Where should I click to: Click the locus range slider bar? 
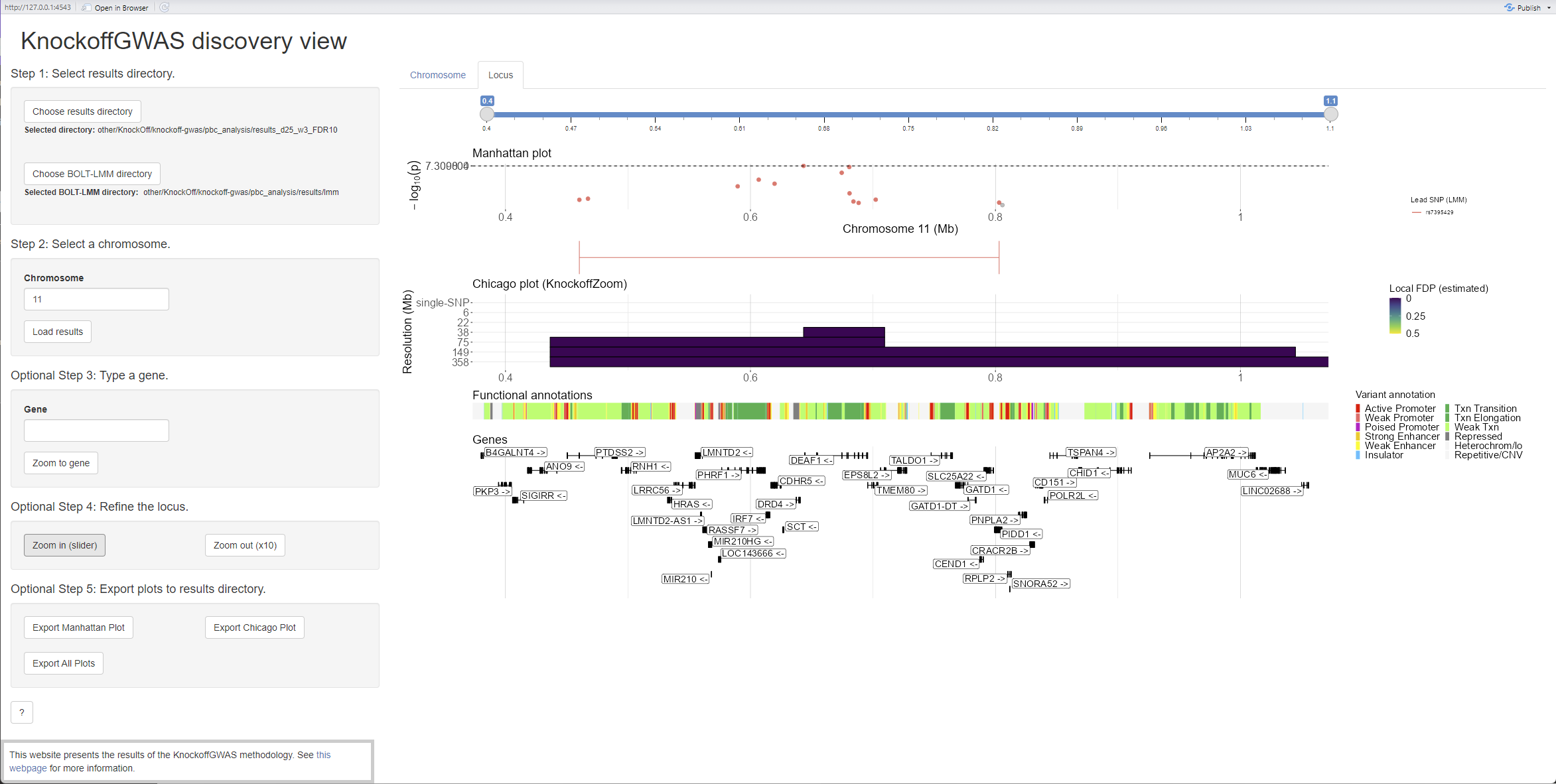tap(909, 114)
